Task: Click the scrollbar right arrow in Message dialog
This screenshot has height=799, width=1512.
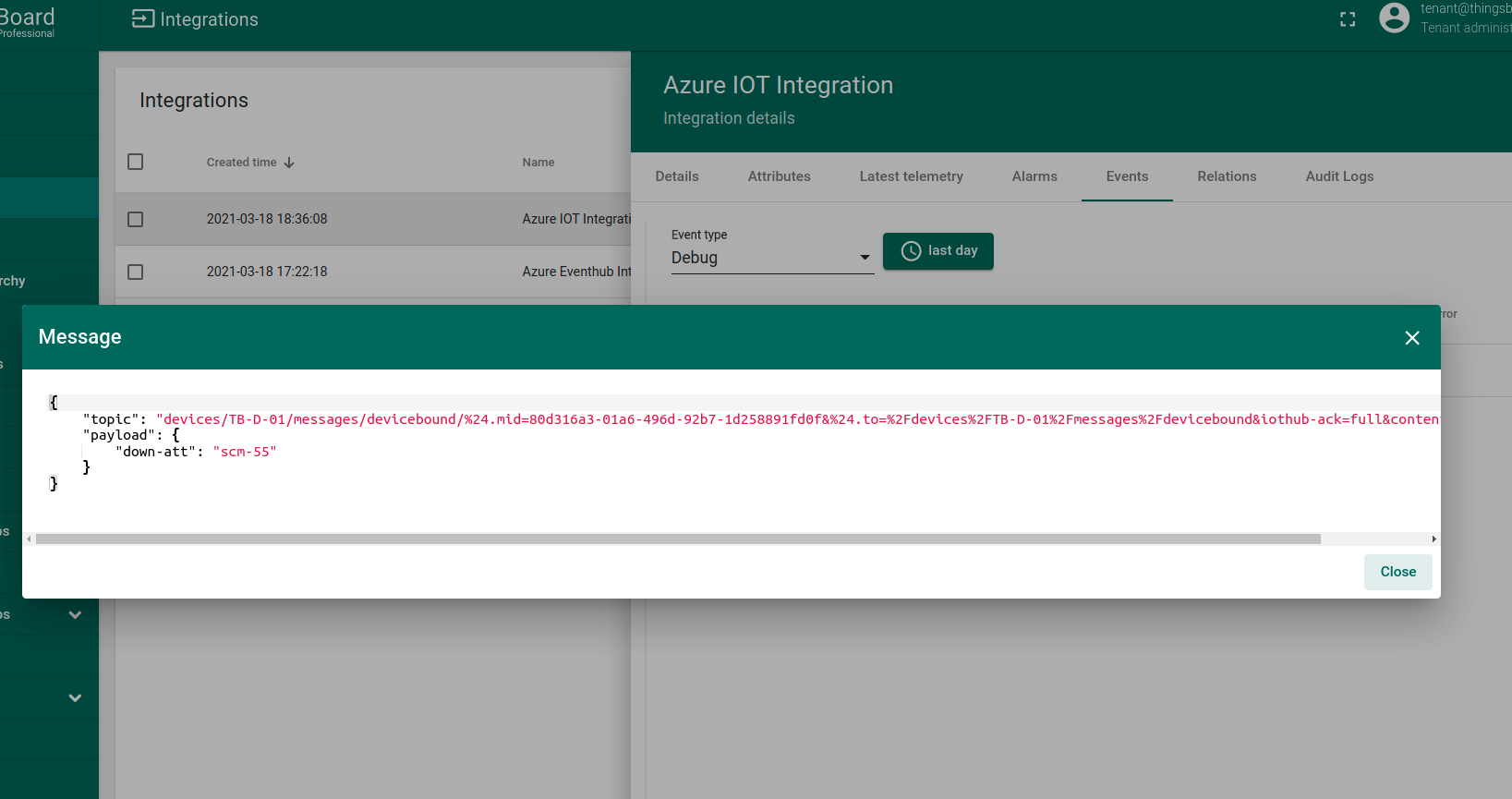Action: pos(1433,539)
